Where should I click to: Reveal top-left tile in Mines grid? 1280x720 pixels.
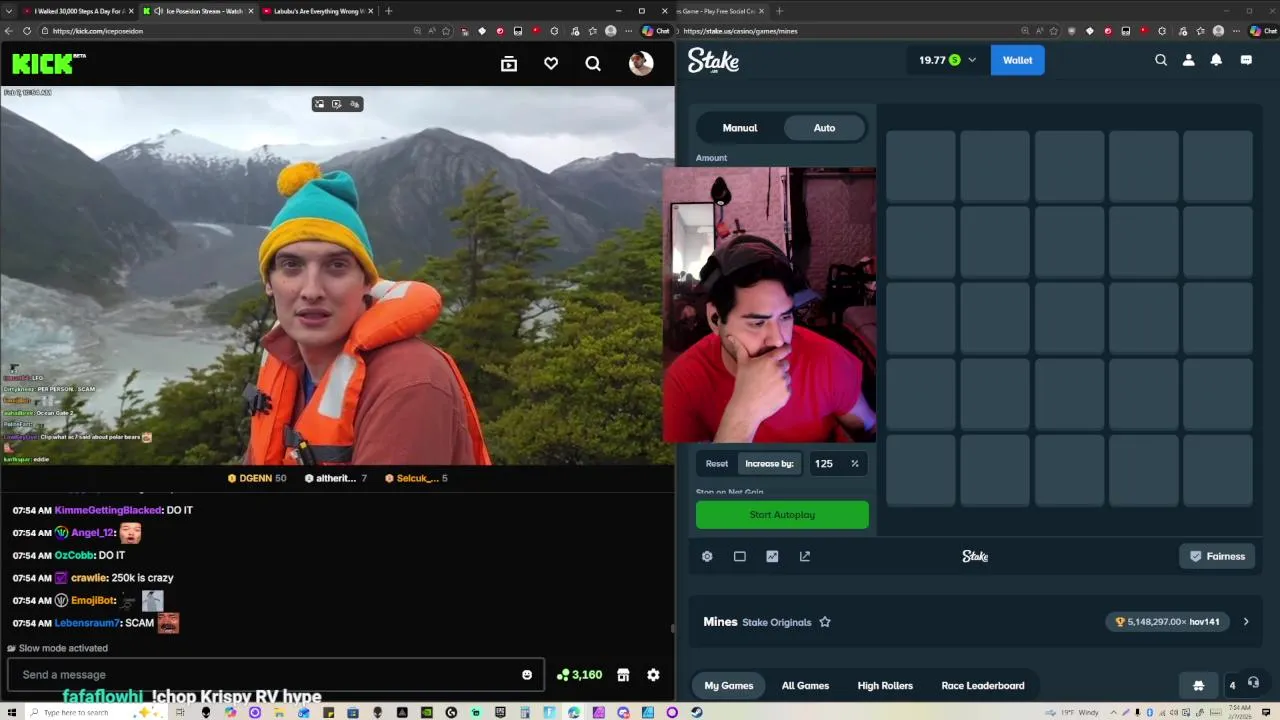920,165
